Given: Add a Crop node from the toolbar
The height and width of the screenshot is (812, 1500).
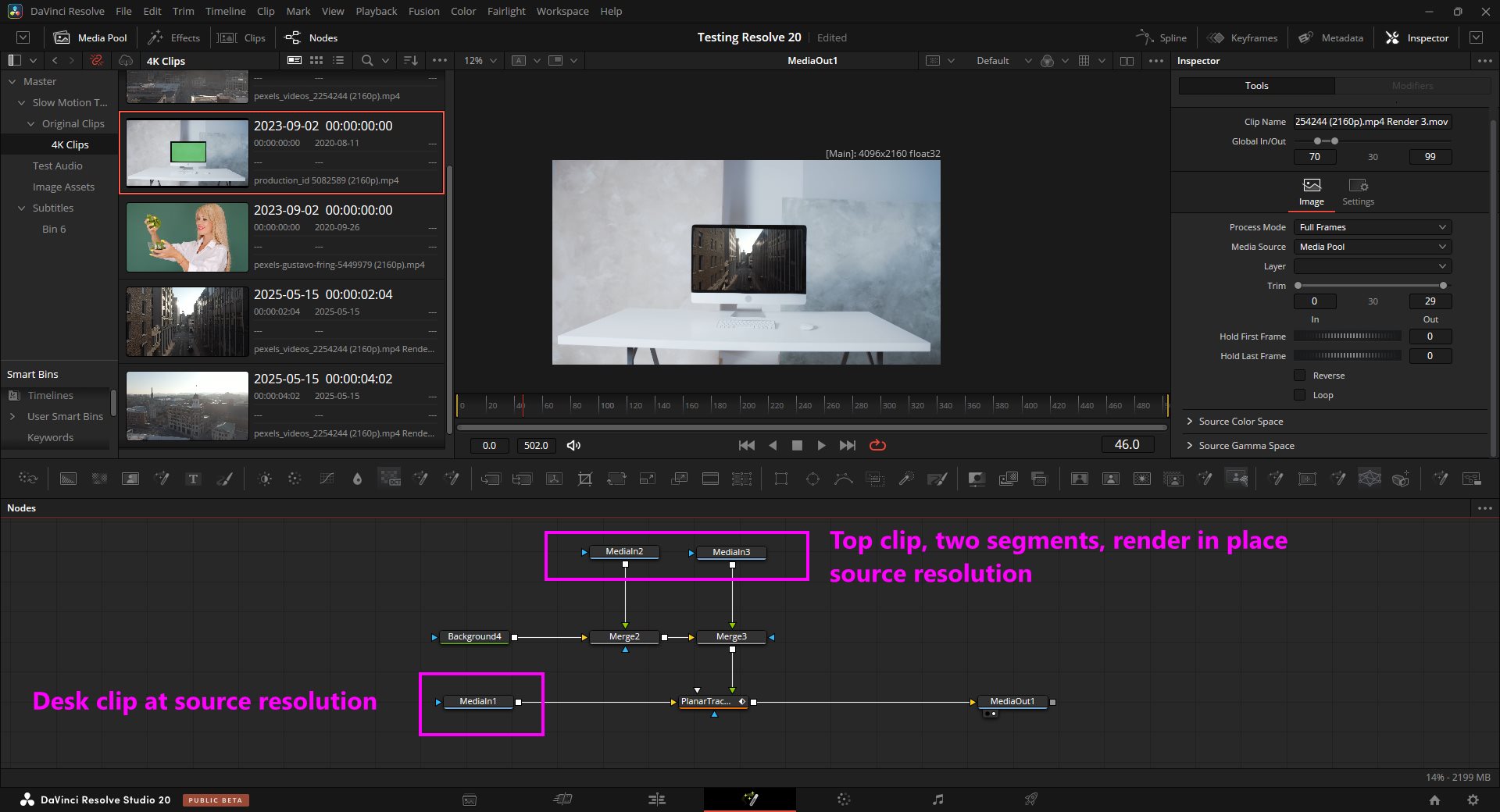Looking at the screenshot, I should (x=585, y=479).
